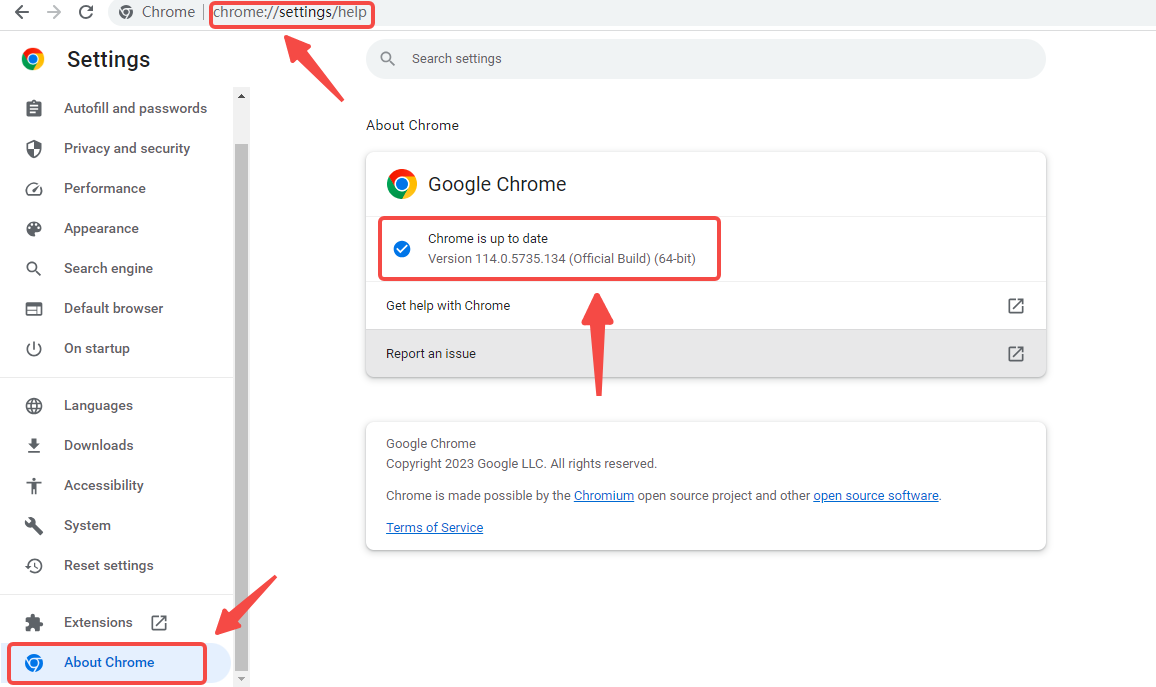The width and height of the screenshot is (1156, 687).
Task: Go to On startup settings
Action: point(97,348)
